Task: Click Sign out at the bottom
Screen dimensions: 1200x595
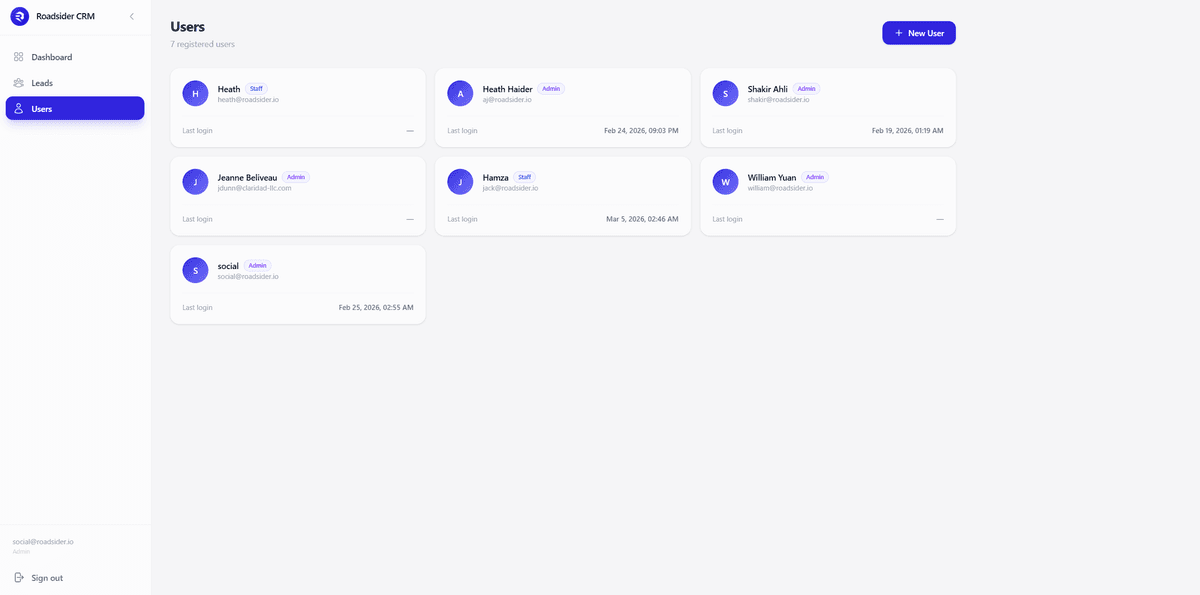Action: point(45,577)
